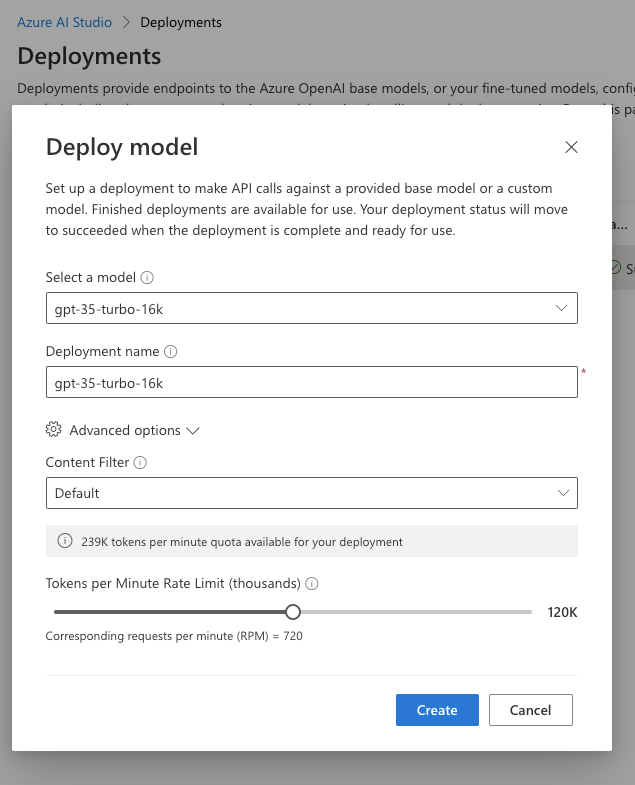Click the Deployments breadcrumb item
Viewport: 635px width, 785px height.
point(181,23)
